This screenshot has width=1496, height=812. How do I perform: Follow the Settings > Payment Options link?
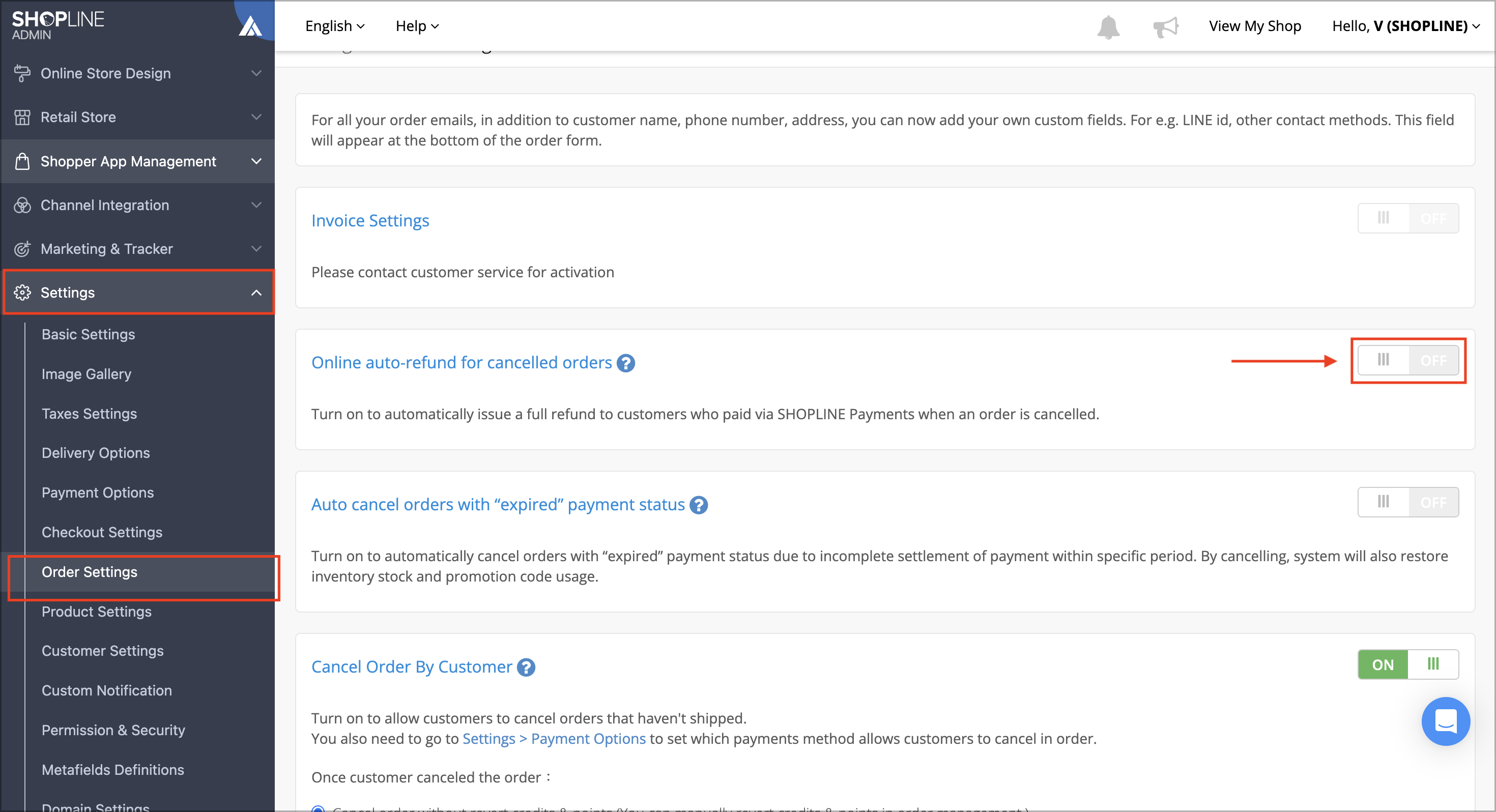pyautogui.click(x=554, y=739)
